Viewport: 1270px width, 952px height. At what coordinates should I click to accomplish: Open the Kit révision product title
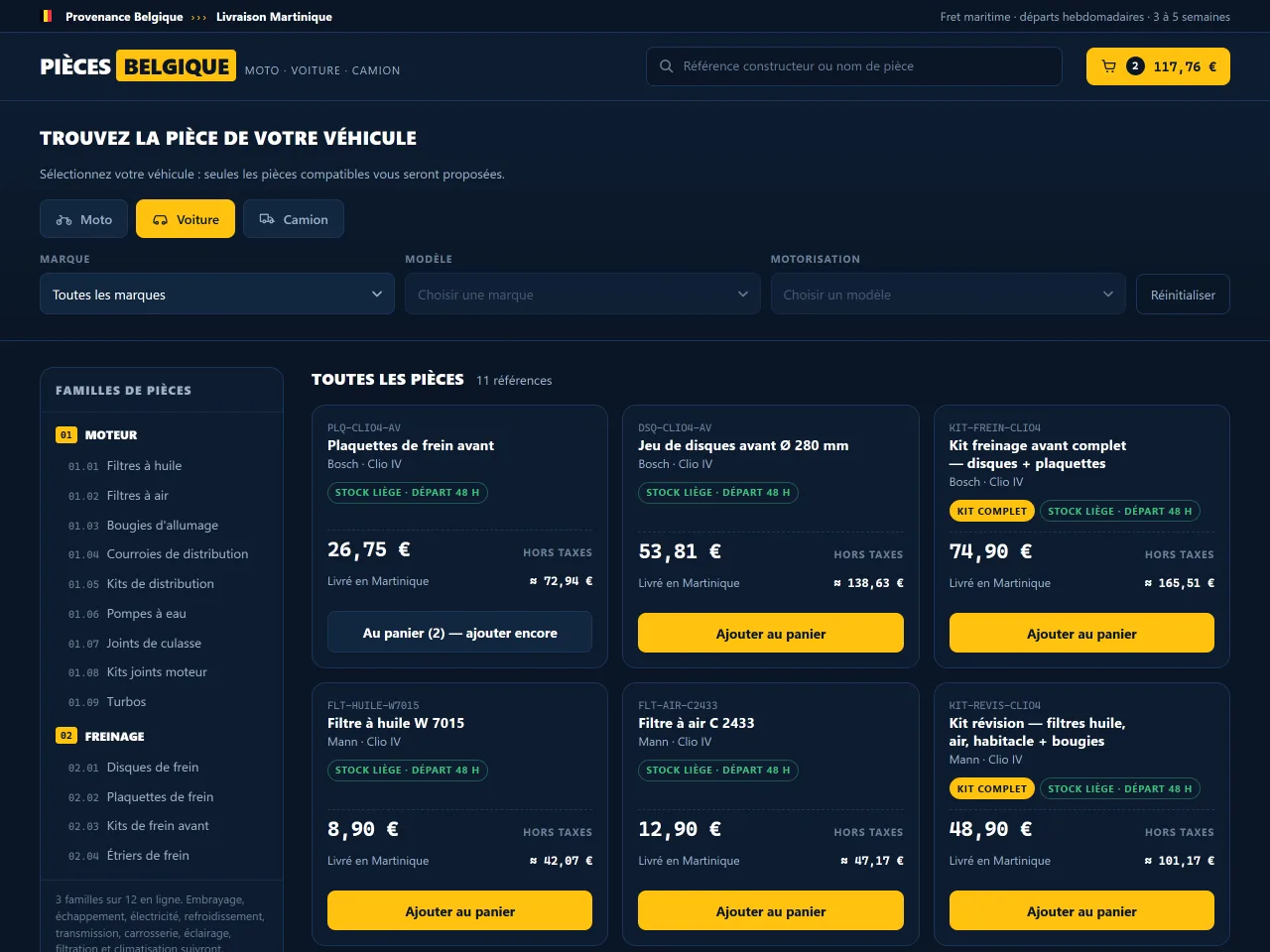point(1038,732)
